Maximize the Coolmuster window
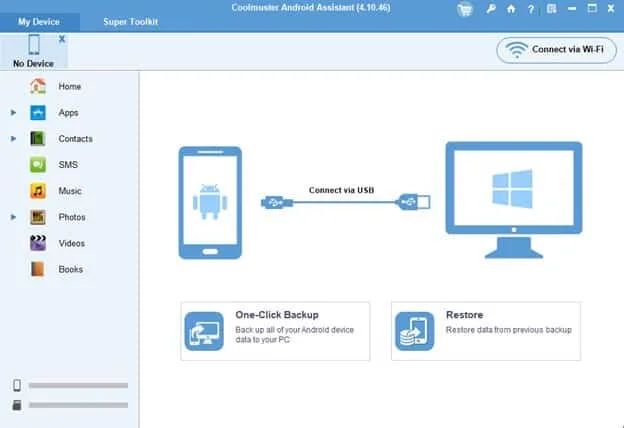The height and width of the screenshot is (428, 624). tap(592, 8)
